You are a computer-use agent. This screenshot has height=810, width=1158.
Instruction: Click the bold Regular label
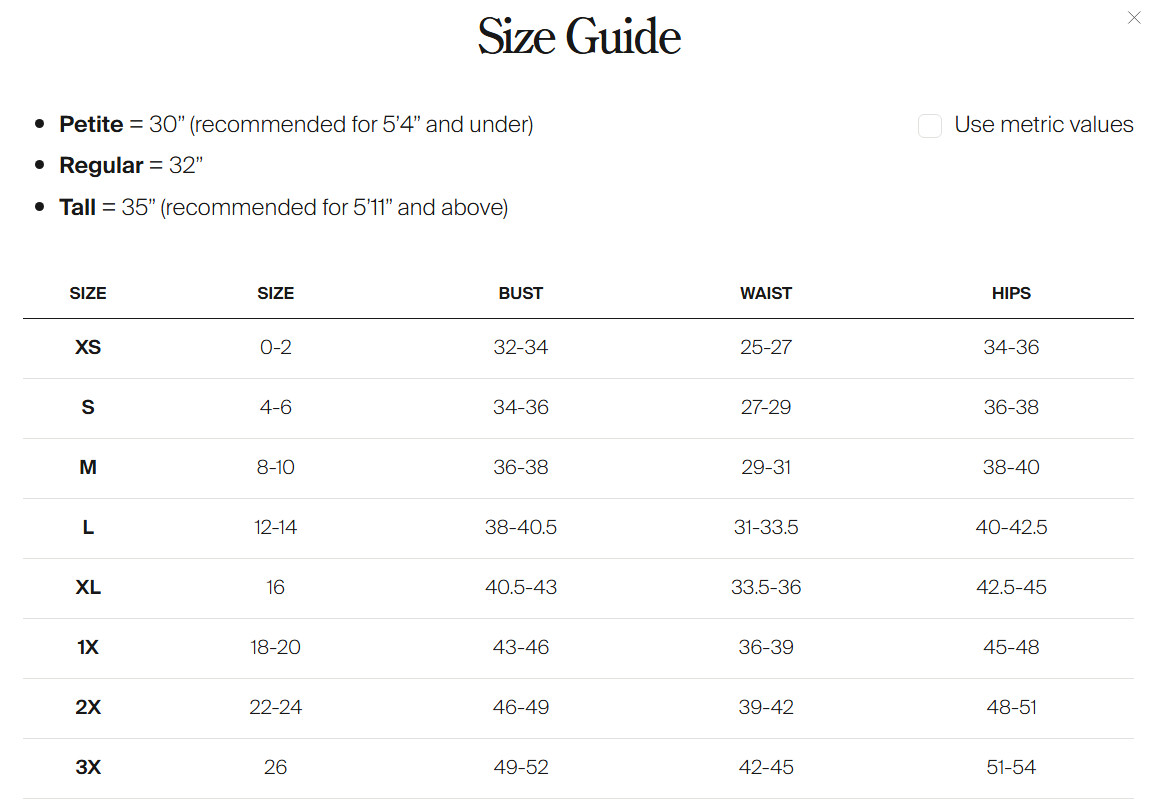pos(101,166)
